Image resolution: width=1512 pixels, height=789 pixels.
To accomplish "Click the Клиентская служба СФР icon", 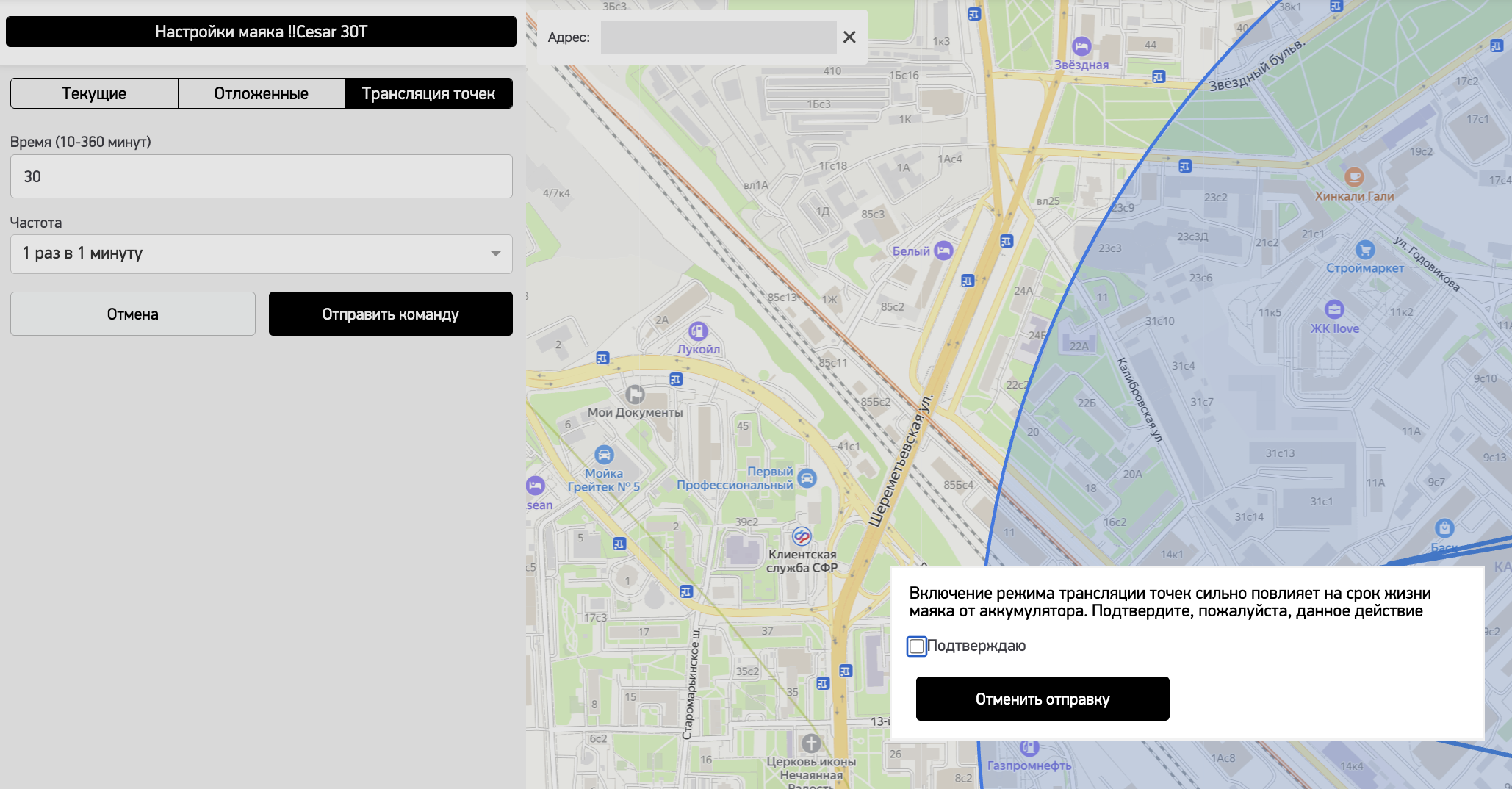I will (x=802, y=536).
